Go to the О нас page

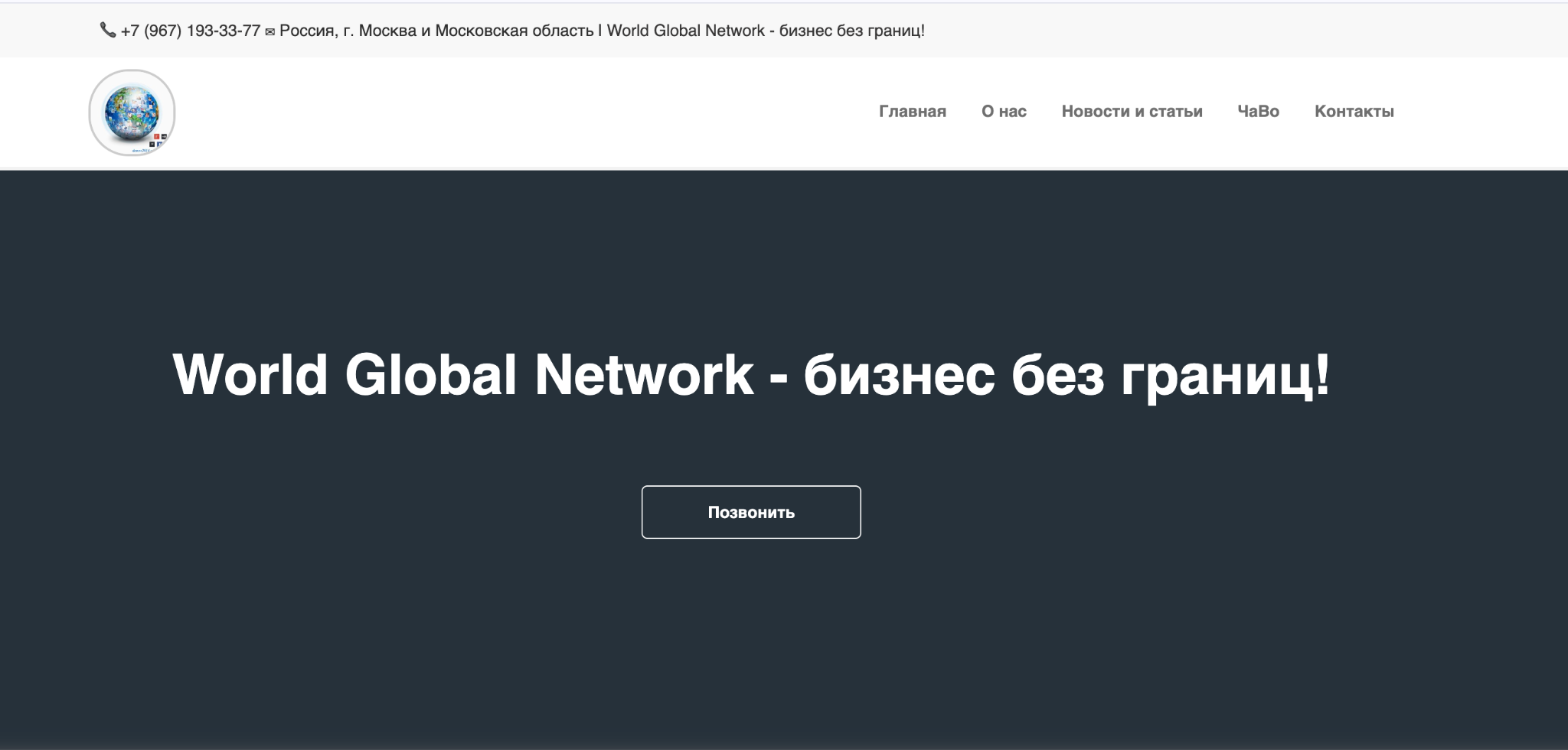1004,112
